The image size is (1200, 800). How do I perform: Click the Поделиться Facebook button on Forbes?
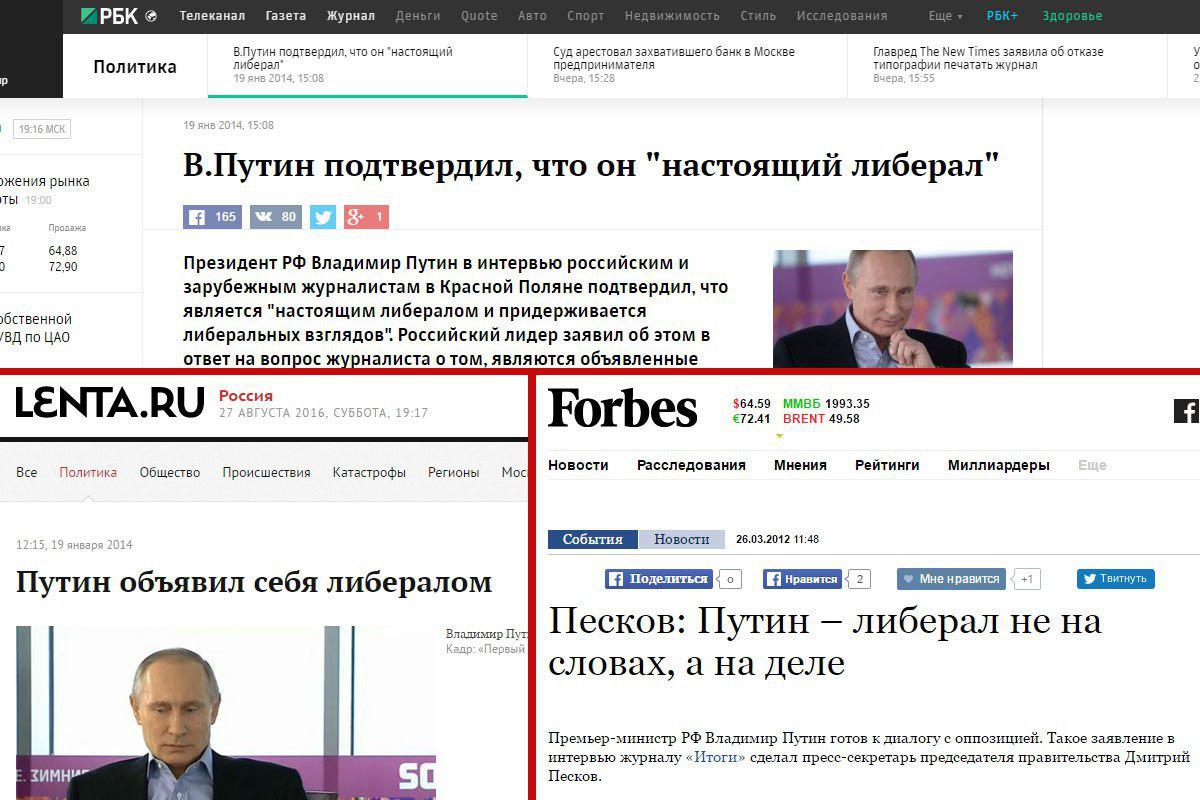pos(659,579)
